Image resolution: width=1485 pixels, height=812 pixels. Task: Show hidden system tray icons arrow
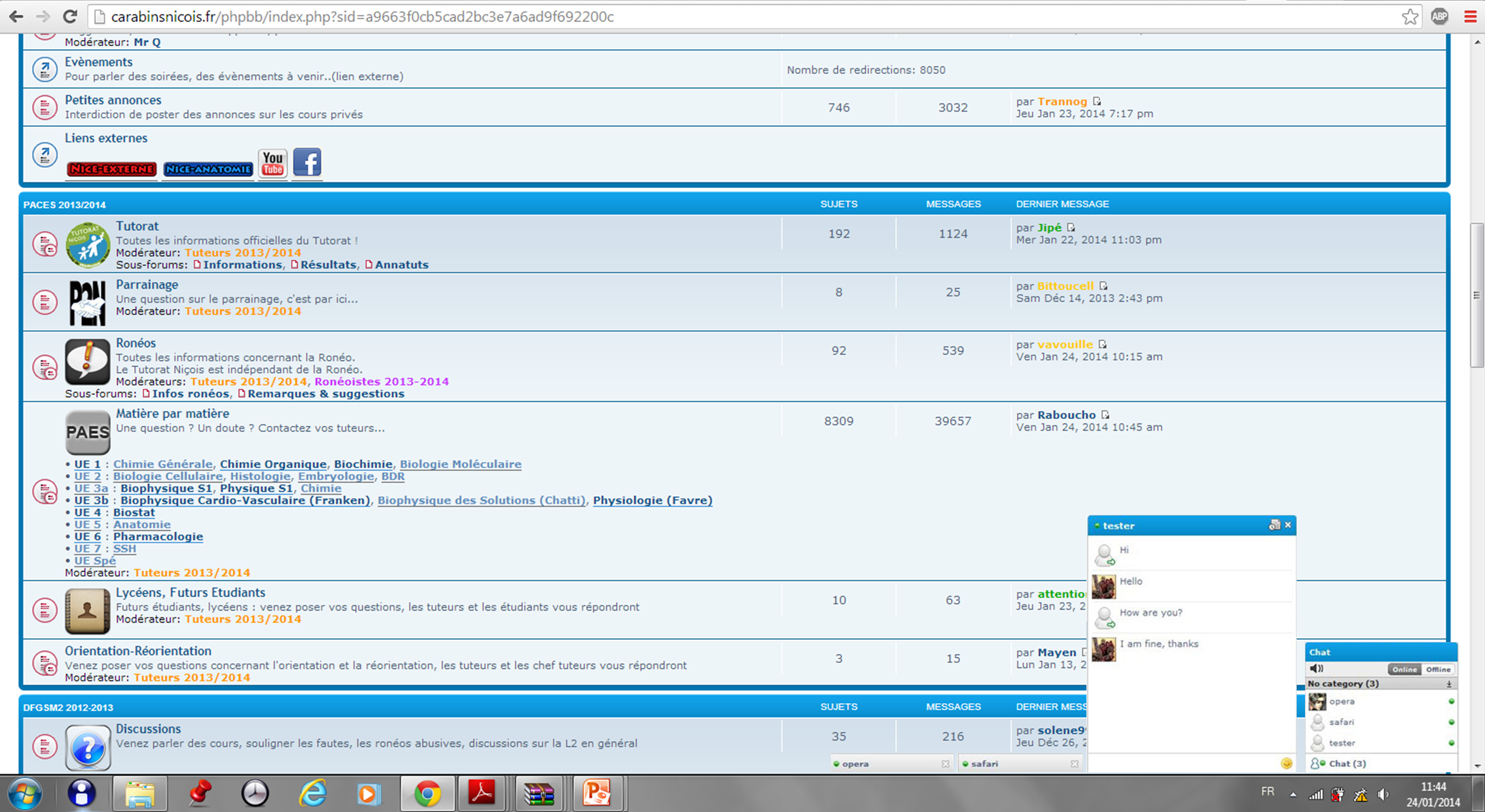(x=1293, y=794)
